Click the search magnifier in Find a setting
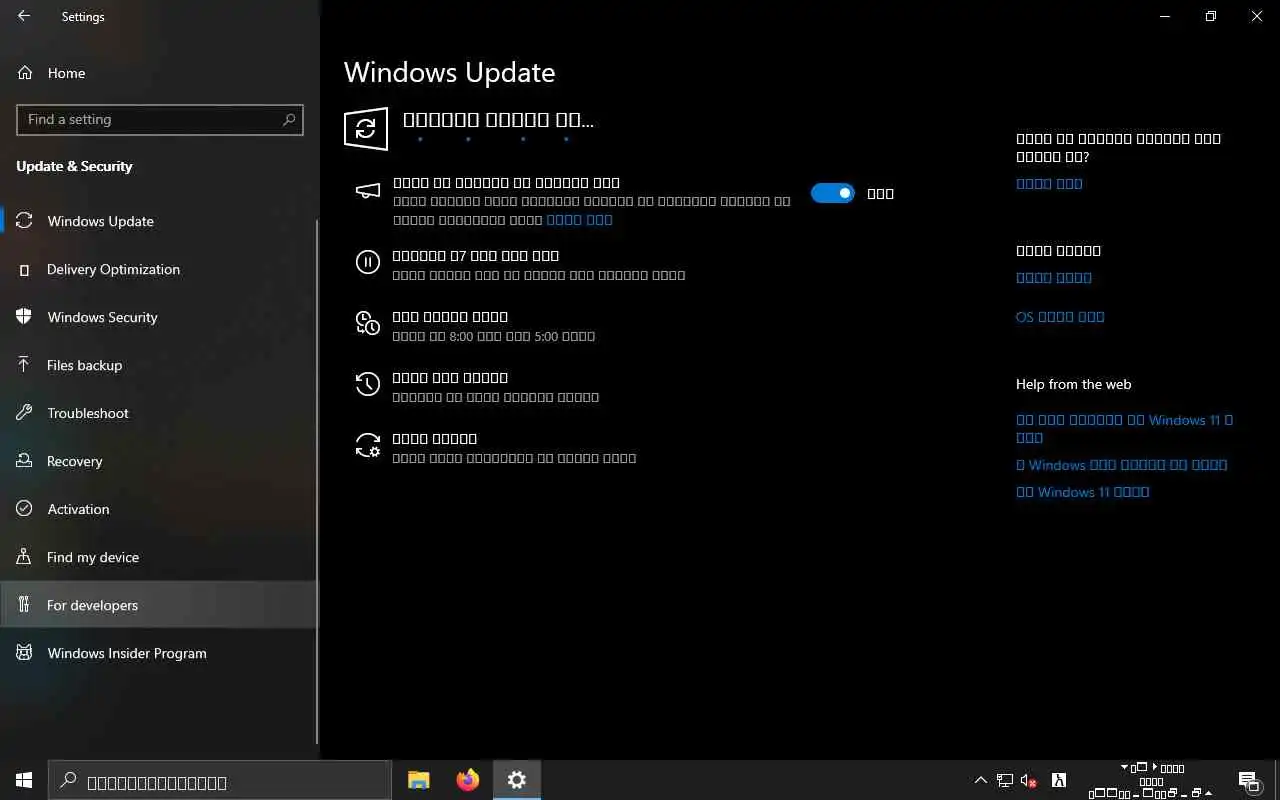The width and height of the screenshot is (1280, 800). [x=289, y=119]
